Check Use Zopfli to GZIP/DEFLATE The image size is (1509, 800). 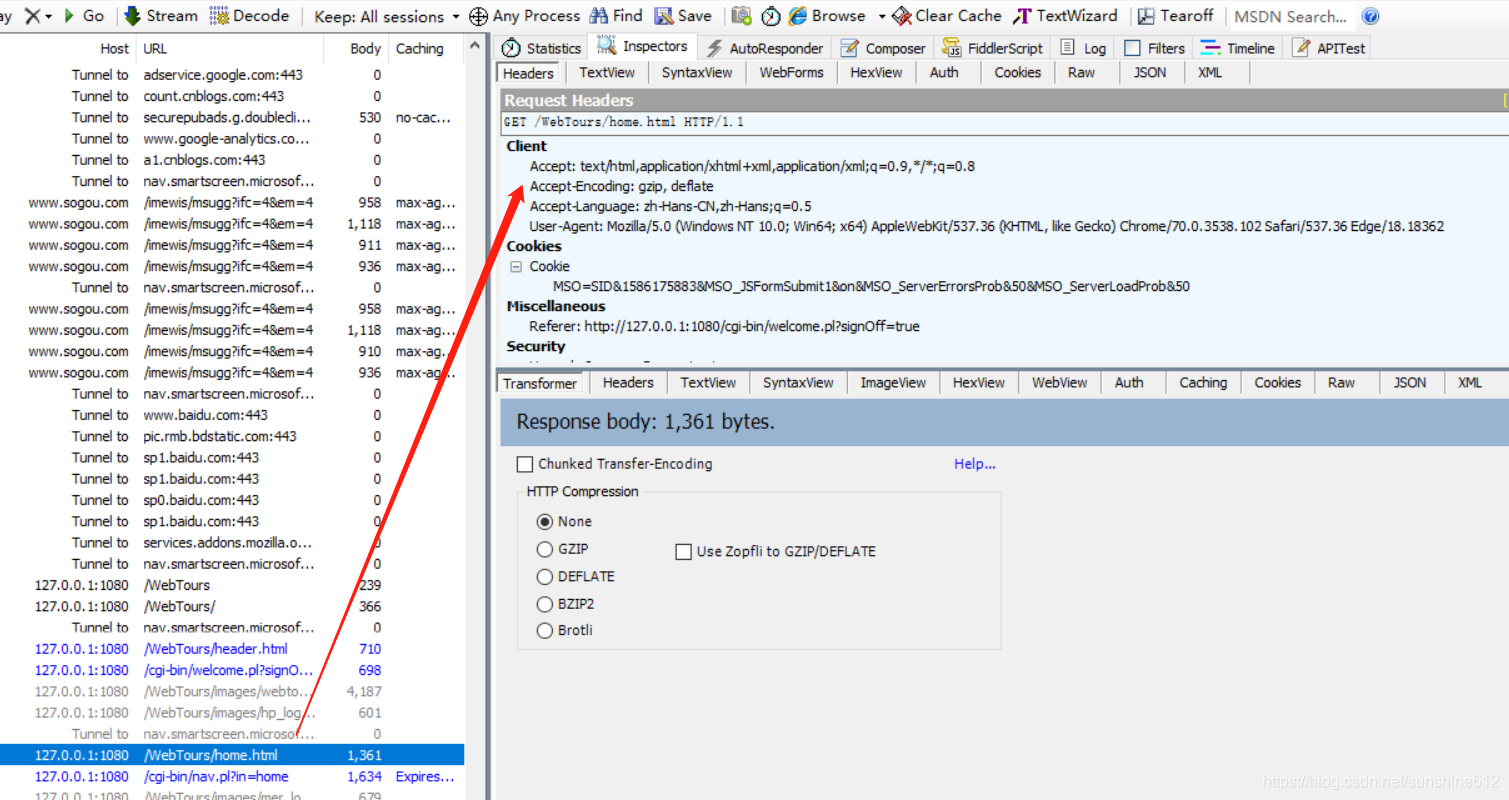pyautogui.click(x=684, y=551)
